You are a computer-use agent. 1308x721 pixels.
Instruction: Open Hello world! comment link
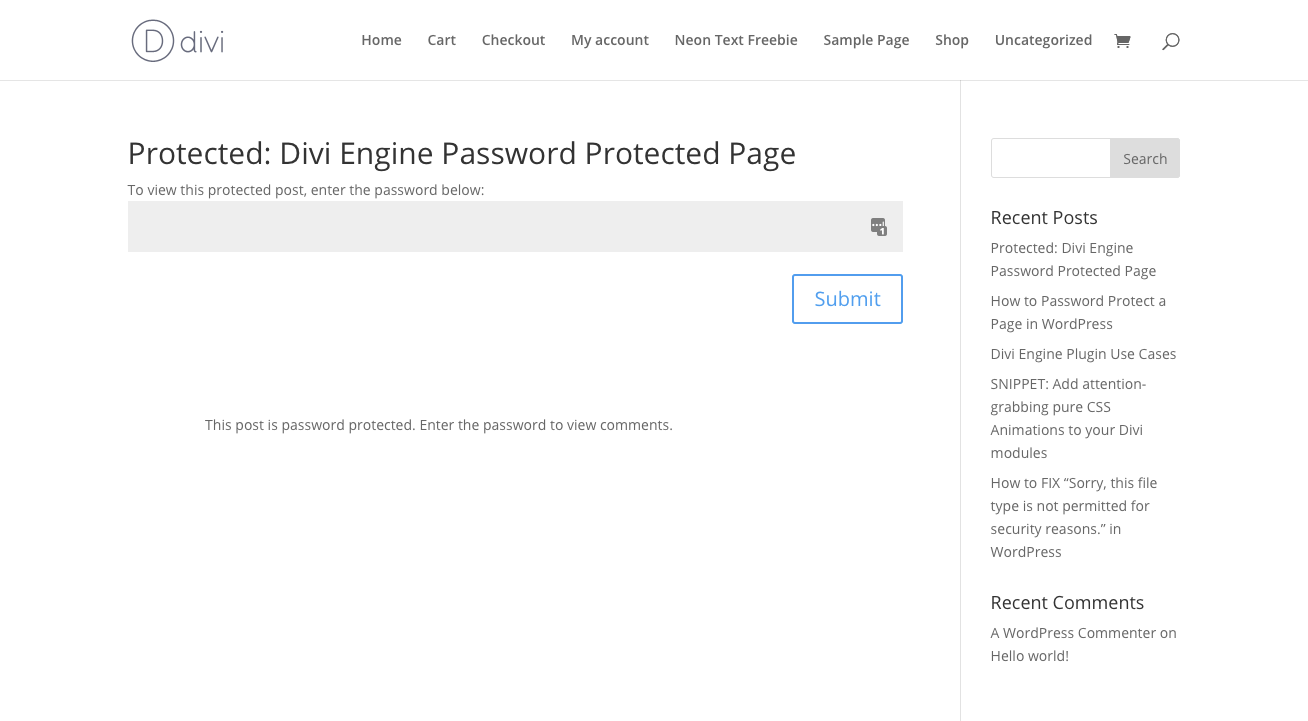tap(1029, 656)
